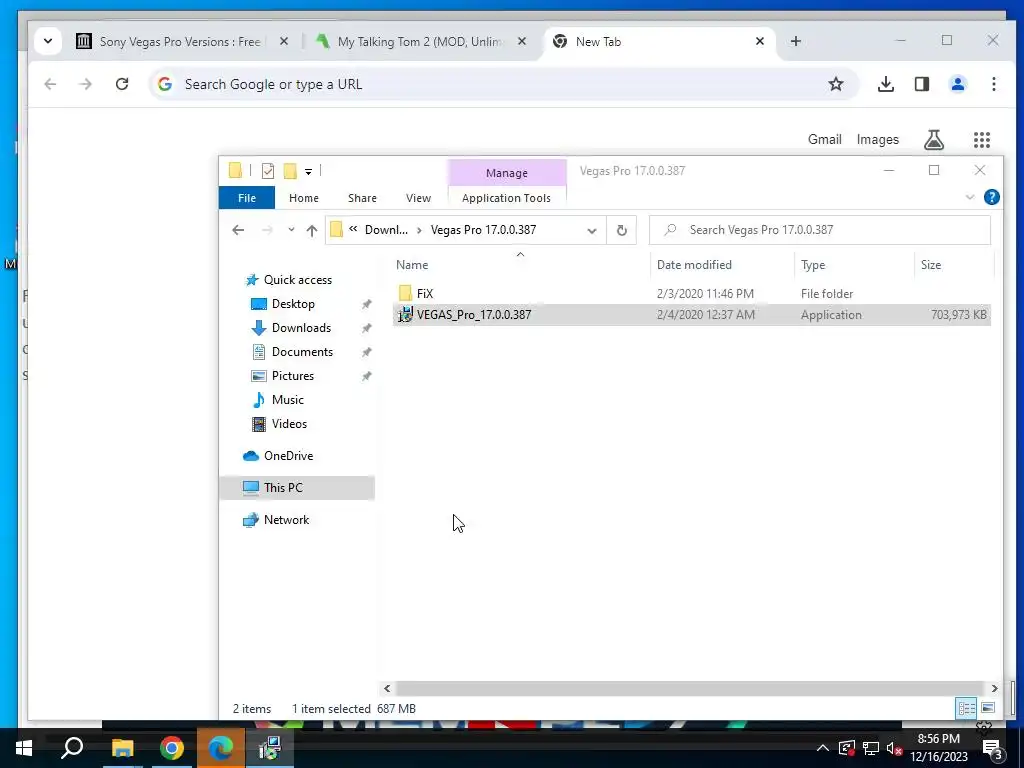Open Chrome downloads
This screenshot has height=768, width=1024.
(x=886, y=84)
